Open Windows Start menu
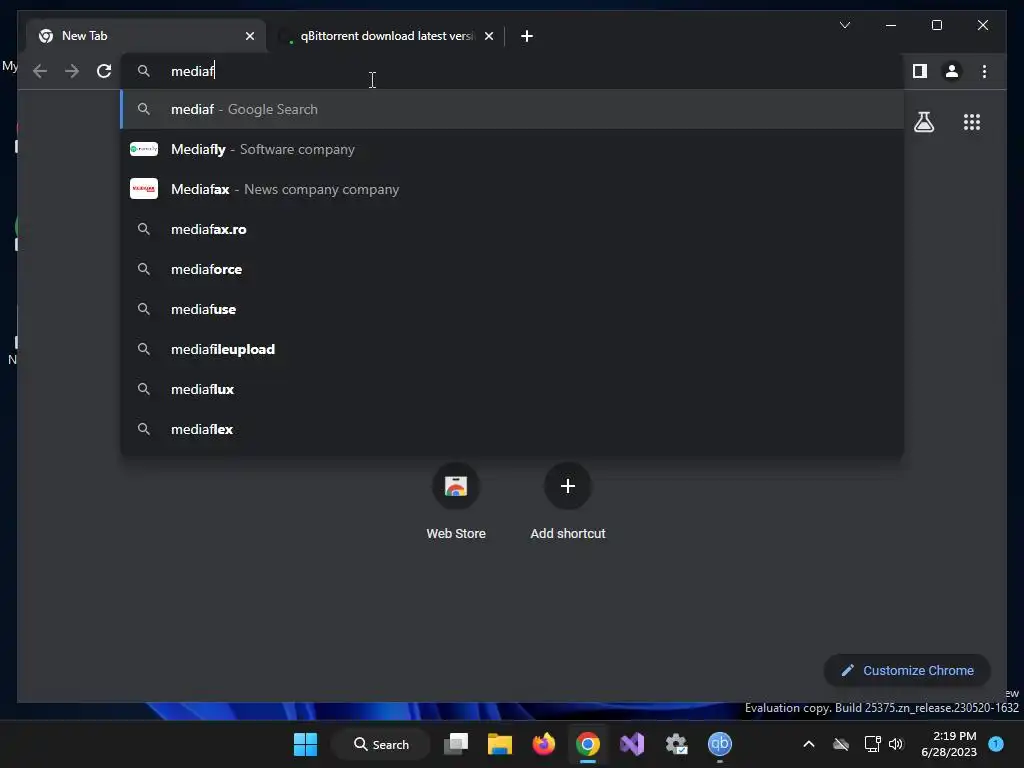This screenshot has height=768, width=1024. point(305,744)
